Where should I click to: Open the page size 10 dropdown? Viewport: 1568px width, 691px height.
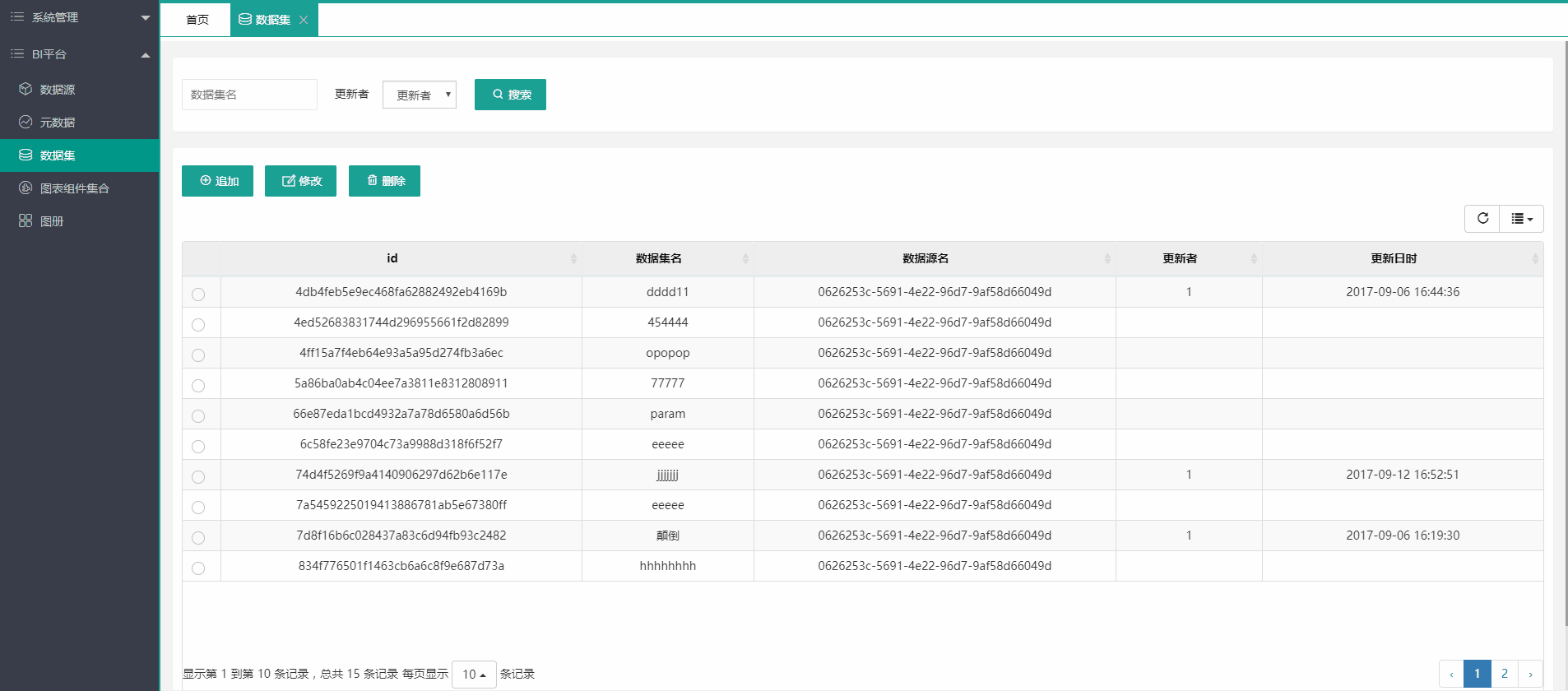click(x=474, y=675)
